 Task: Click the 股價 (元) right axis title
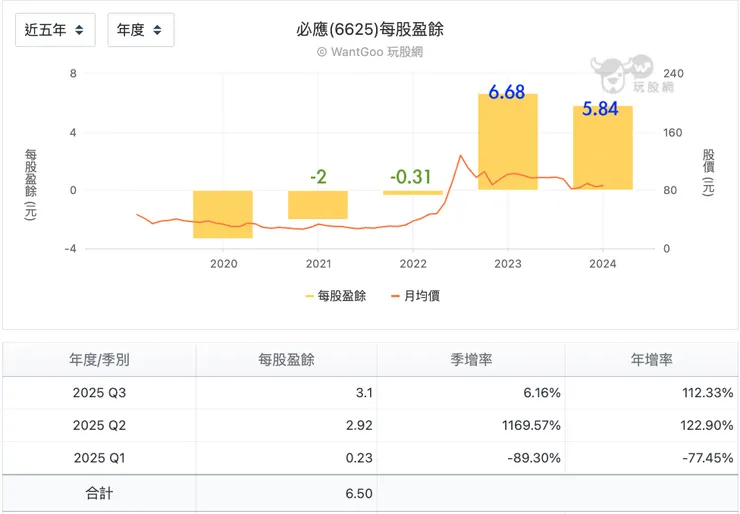coord(708,173)
